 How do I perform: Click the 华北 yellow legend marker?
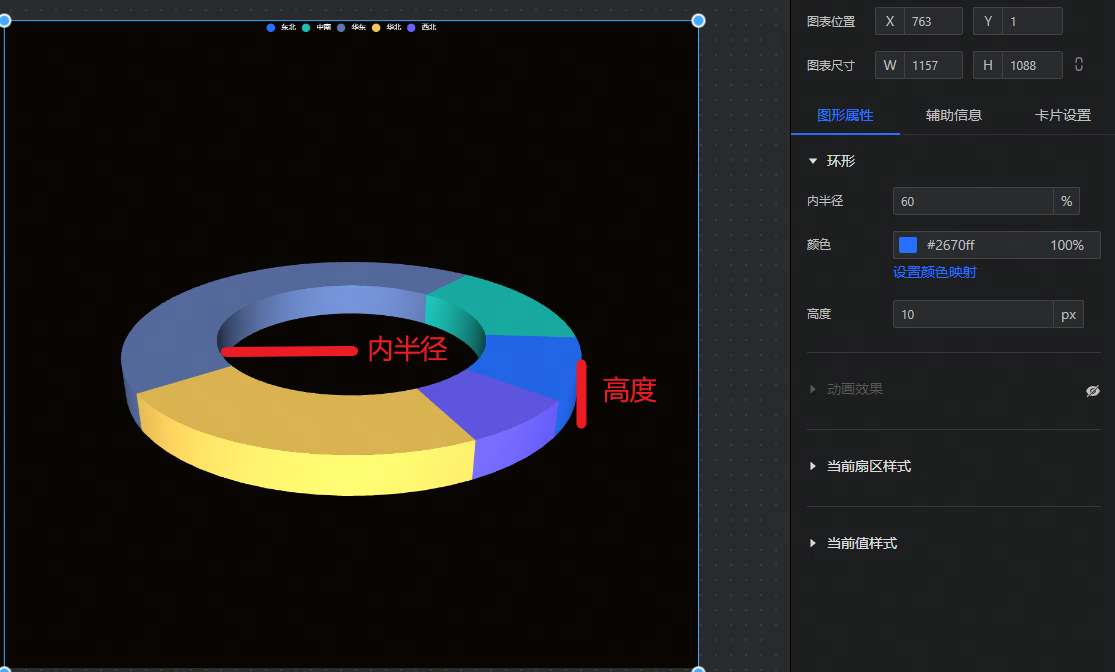[376, 27]
